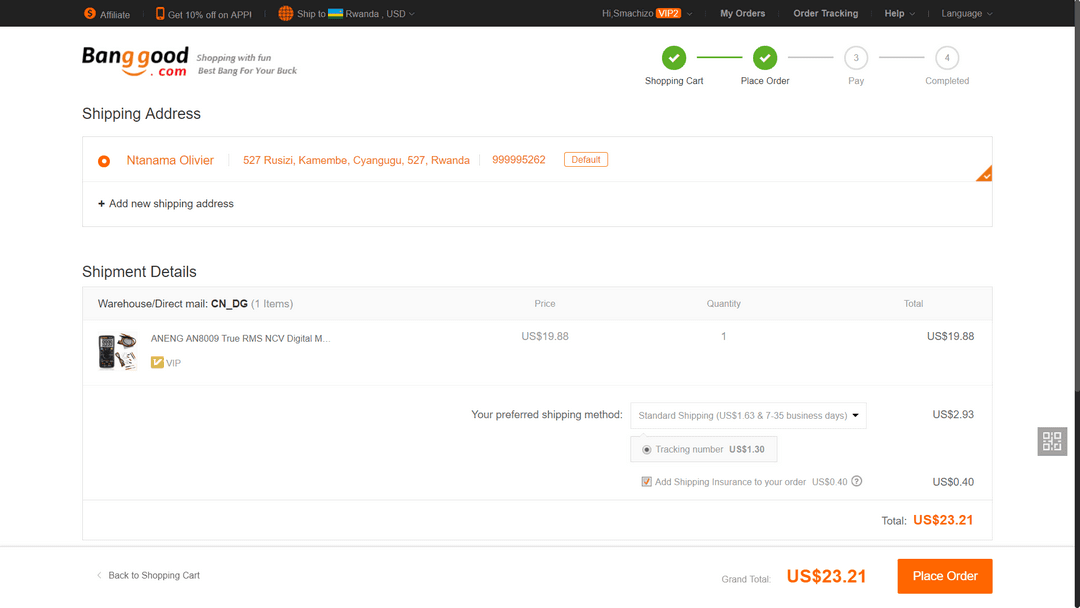Image resolution: width=1080 pixels, height=608 pixels.
Task: Click the shipping insurance help question mark
Action: click(x=855, y=481)
